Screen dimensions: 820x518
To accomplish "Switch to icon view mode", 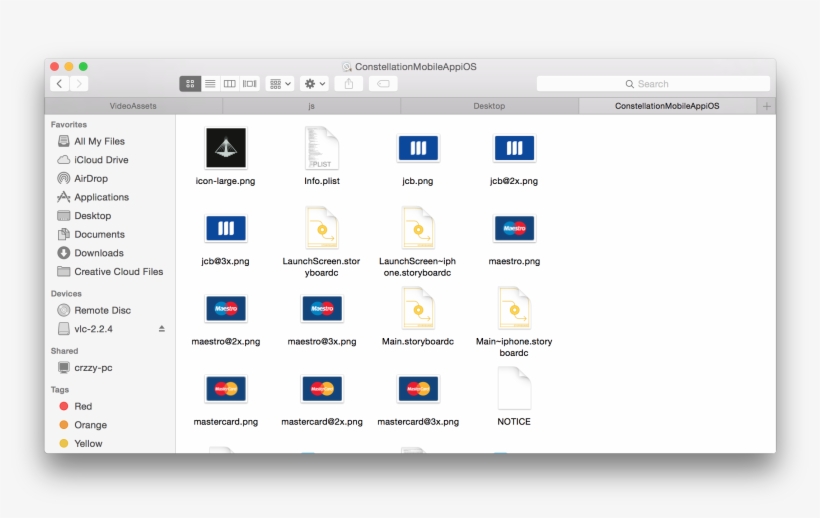I will (x=190, y=84).
